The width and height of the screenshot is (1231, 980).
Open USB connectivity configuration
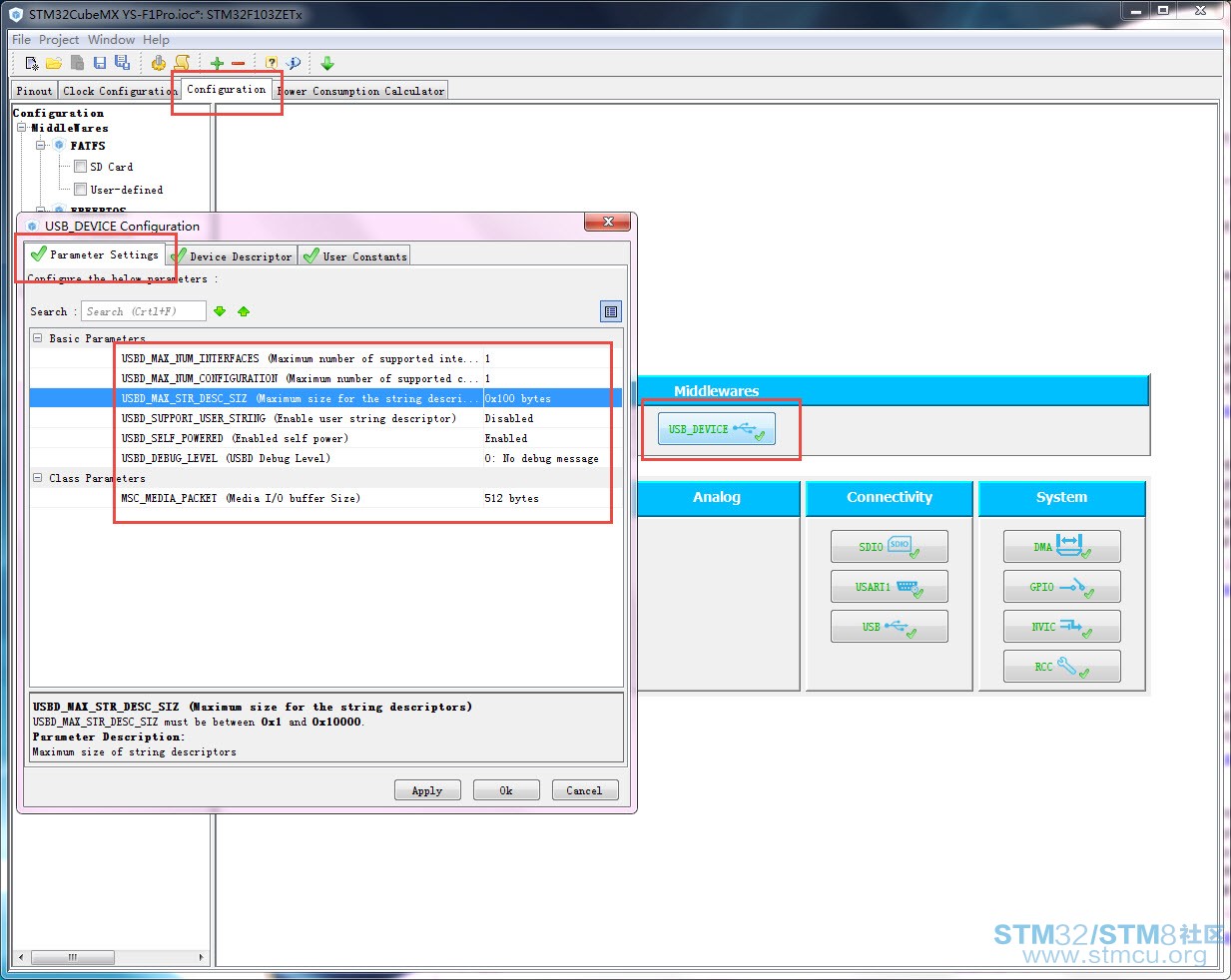click(x=890, y=626)
